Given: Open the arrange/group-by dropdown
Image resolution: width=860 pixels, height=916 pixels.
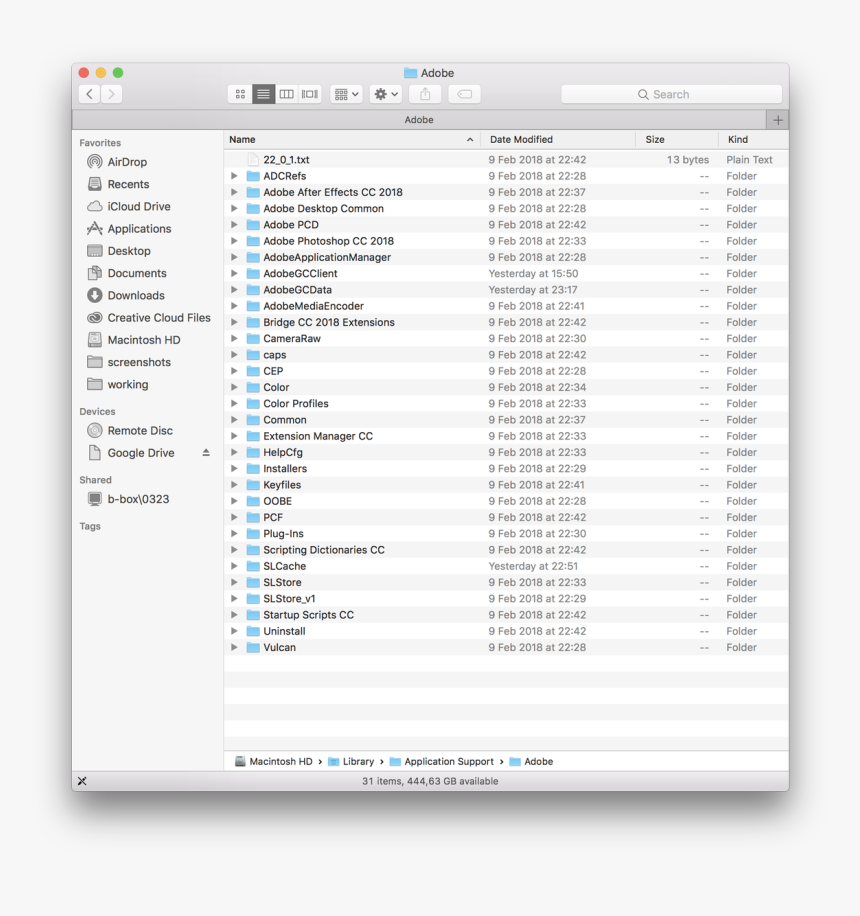Looking at the screenshot, I should [346, 94].
